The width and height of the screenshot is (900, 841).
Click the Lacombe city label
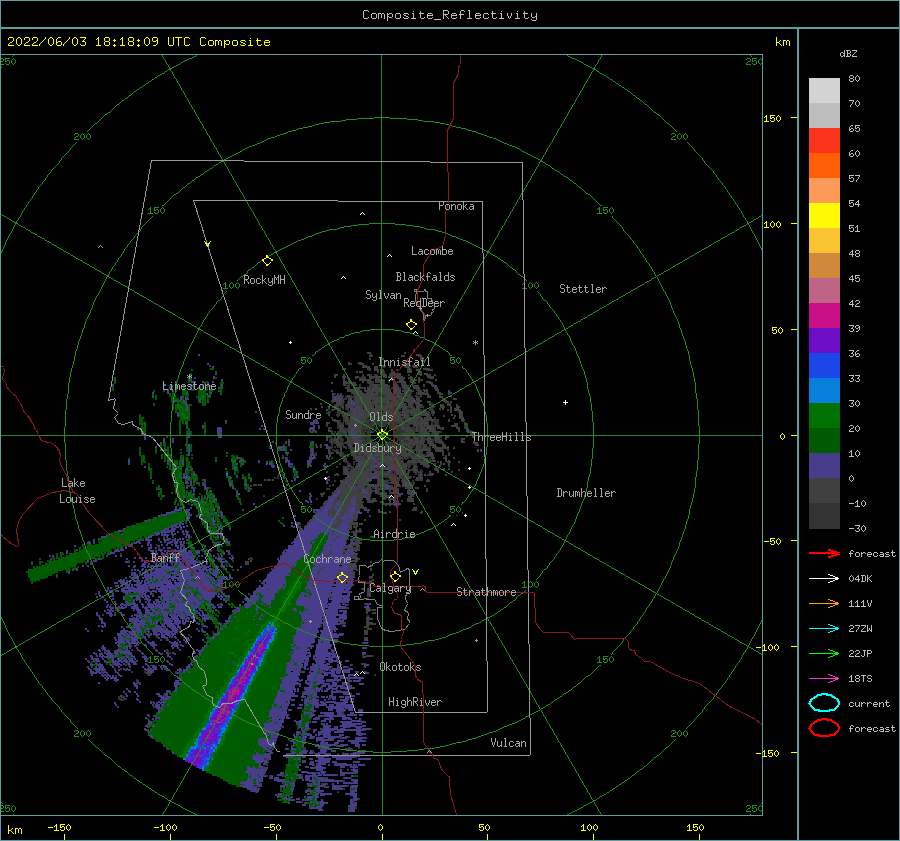(x=432, y=251)
